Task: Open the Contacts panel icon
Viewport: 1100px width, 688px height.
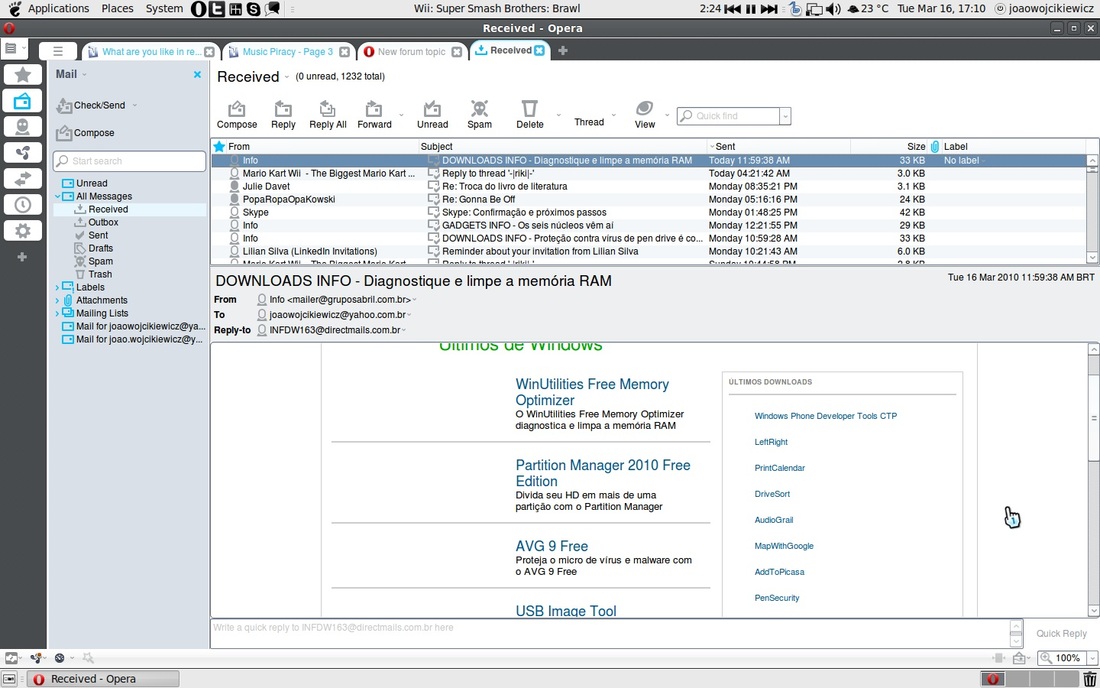Action: (x=22, y=127)
